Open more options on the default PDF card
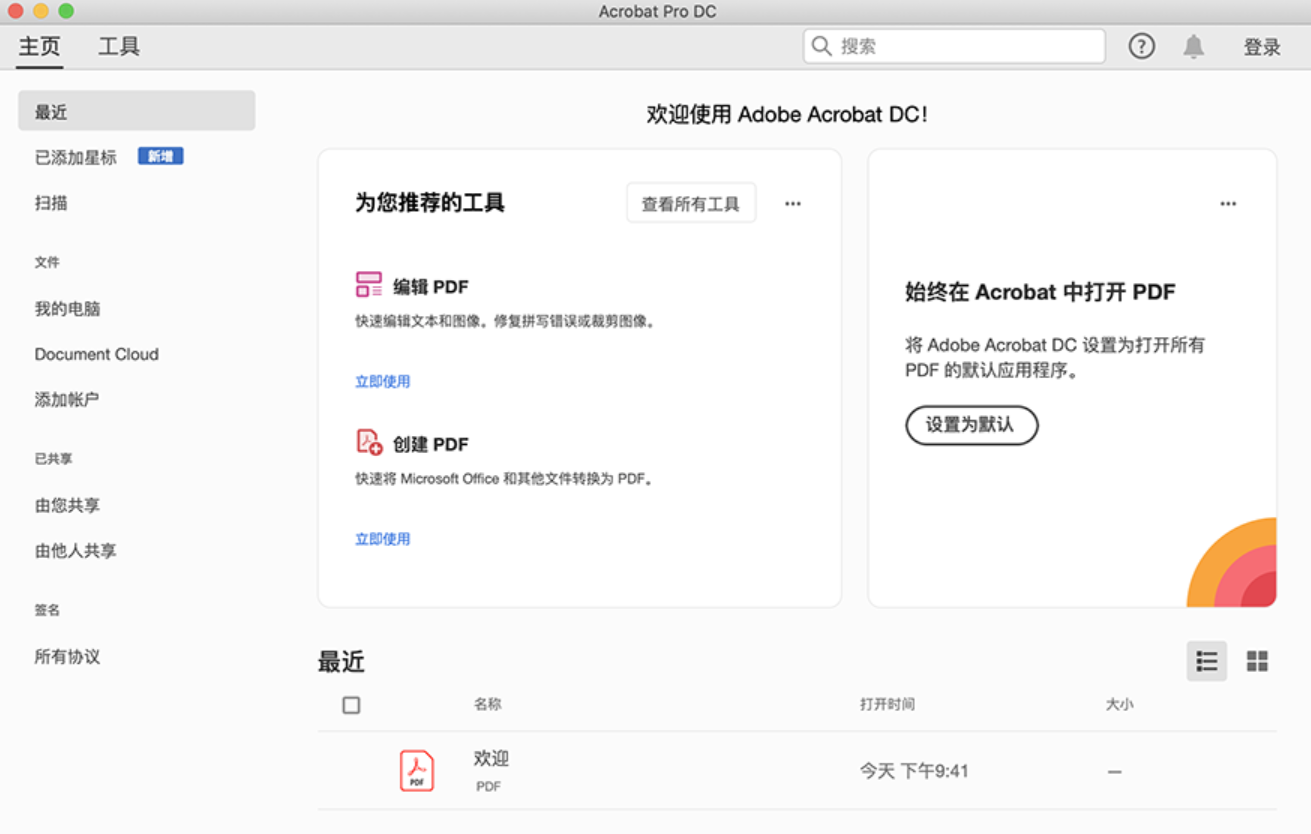This screenshot has height=834, width=1311. click(x=1228, y=203)
